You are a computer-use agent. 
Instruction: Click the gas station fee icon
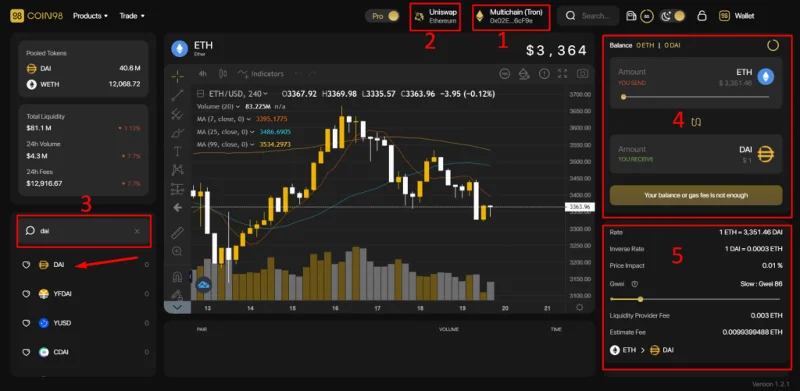tap(631, 16)
